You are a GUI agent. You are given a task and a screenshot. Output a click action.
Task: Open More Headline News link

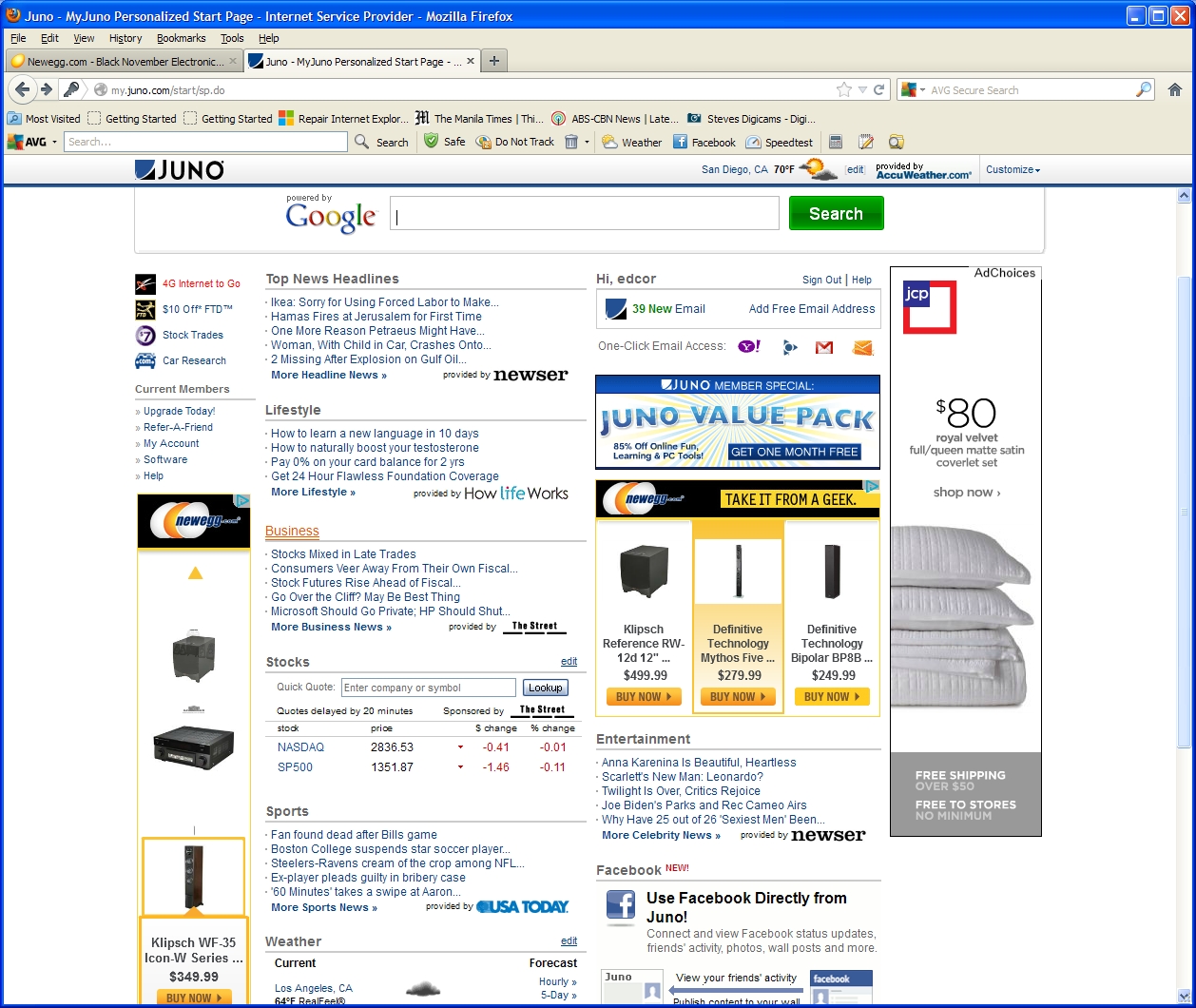(x=329, y=376)
